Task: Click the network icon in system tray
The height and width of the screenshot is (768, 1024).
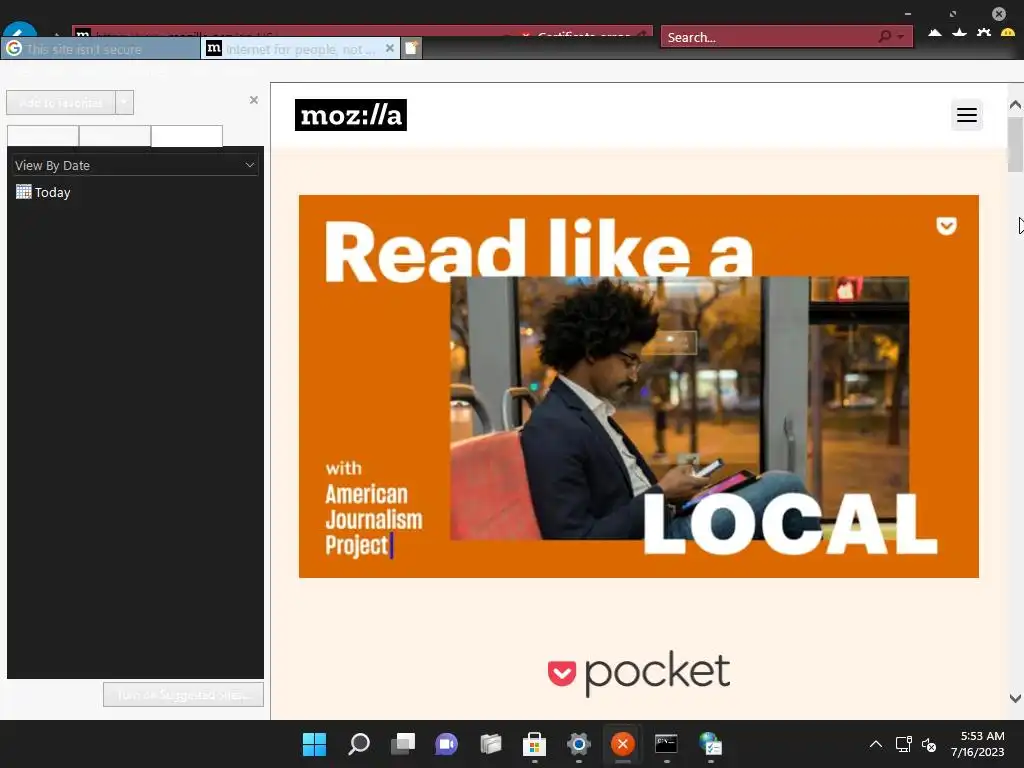Action: tap(903, 744)
